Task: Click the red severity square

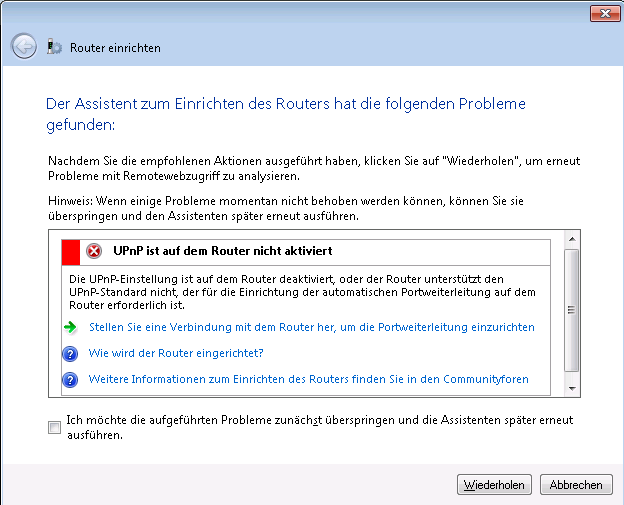Action: (70, 251)
